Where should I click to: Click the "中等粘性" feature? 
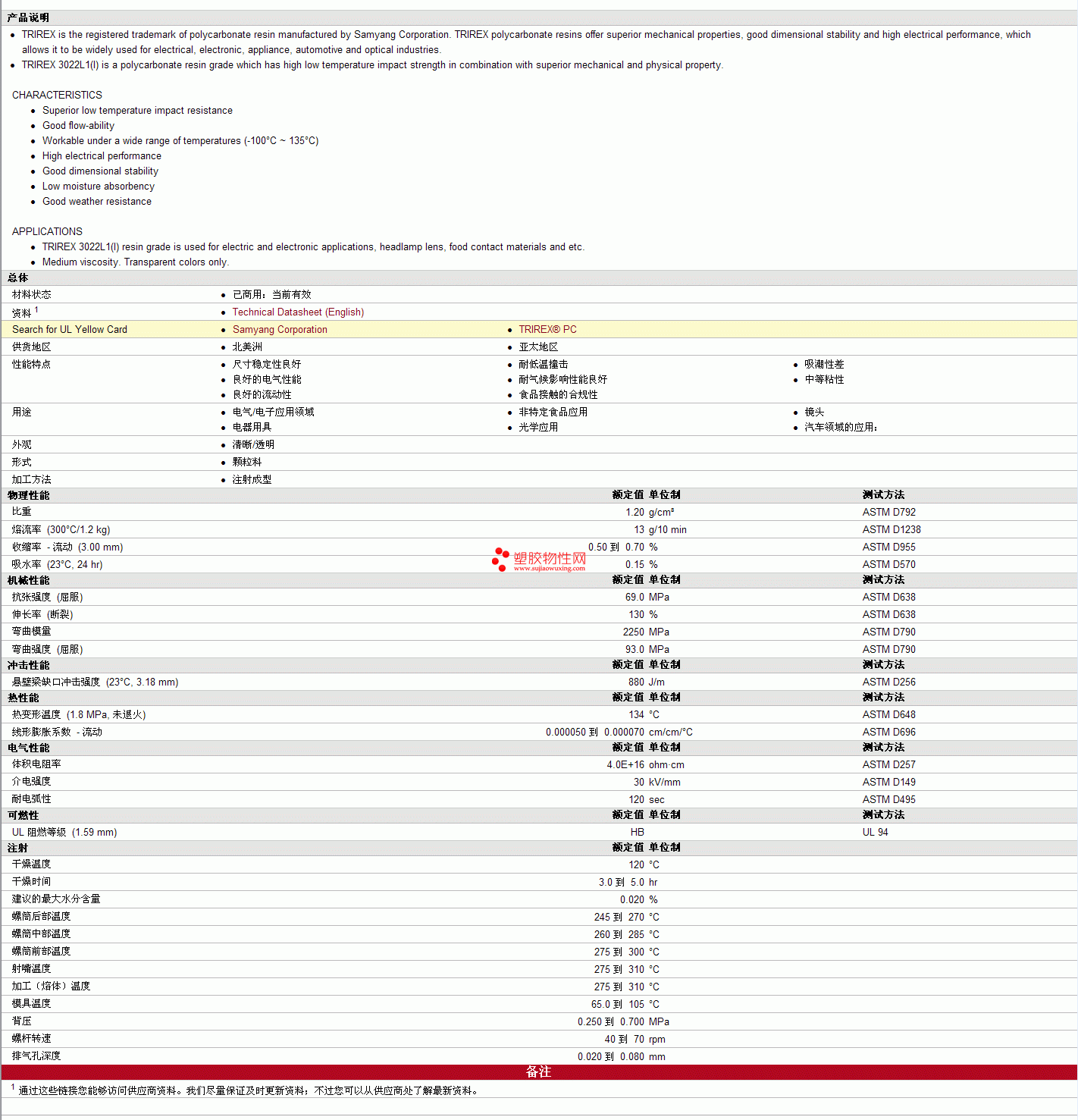coord(824,380)
